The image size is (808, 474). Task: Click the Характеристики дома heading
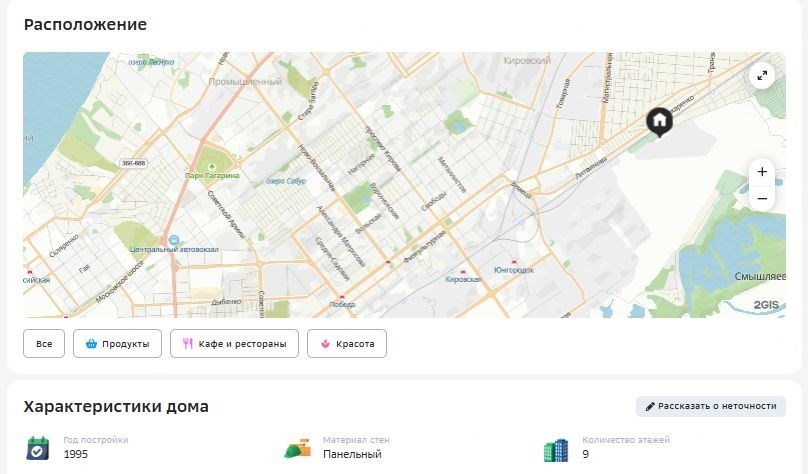[116, 407]
